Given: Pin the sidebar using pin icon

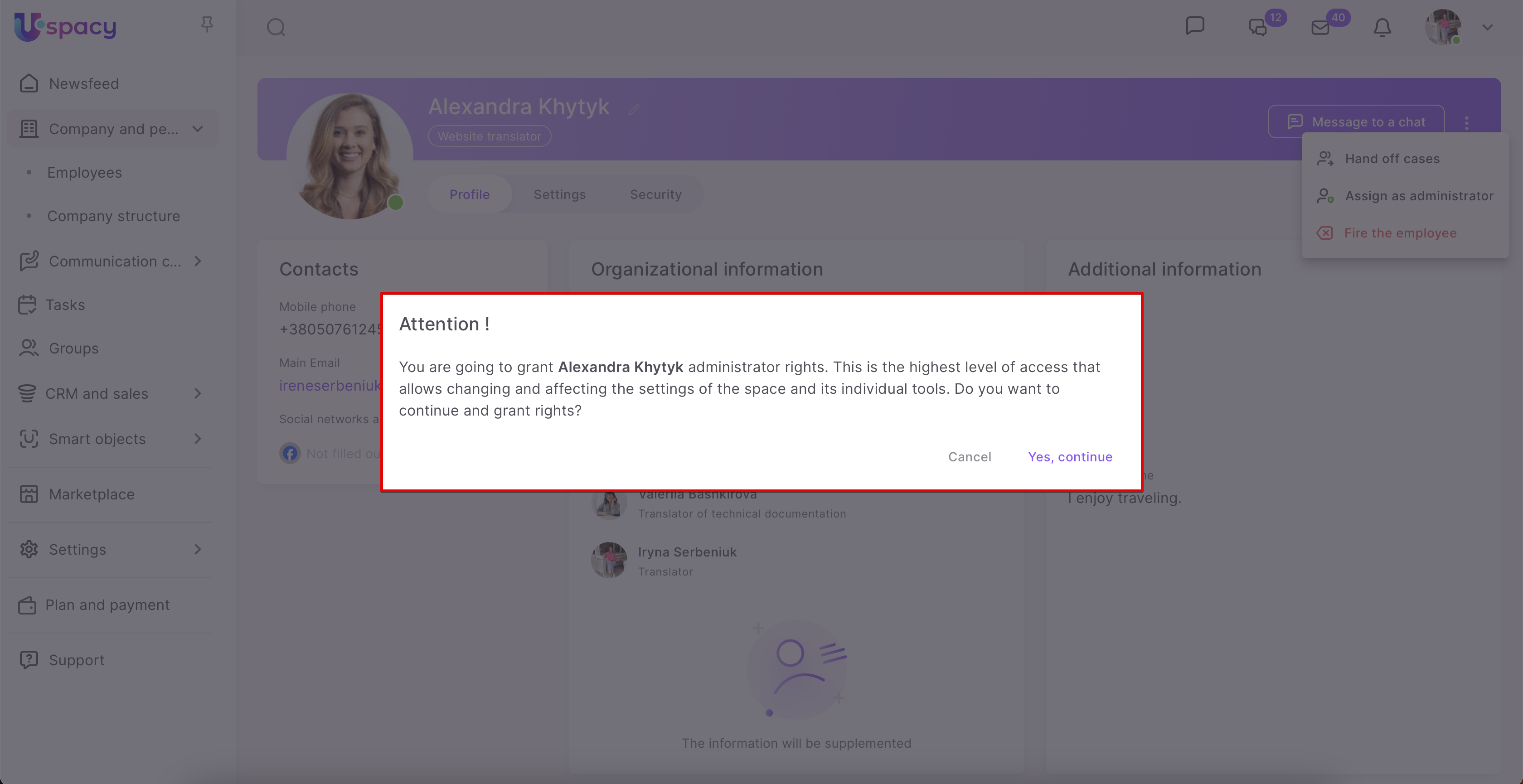Looking at the screenshot, I should point(206,24).
